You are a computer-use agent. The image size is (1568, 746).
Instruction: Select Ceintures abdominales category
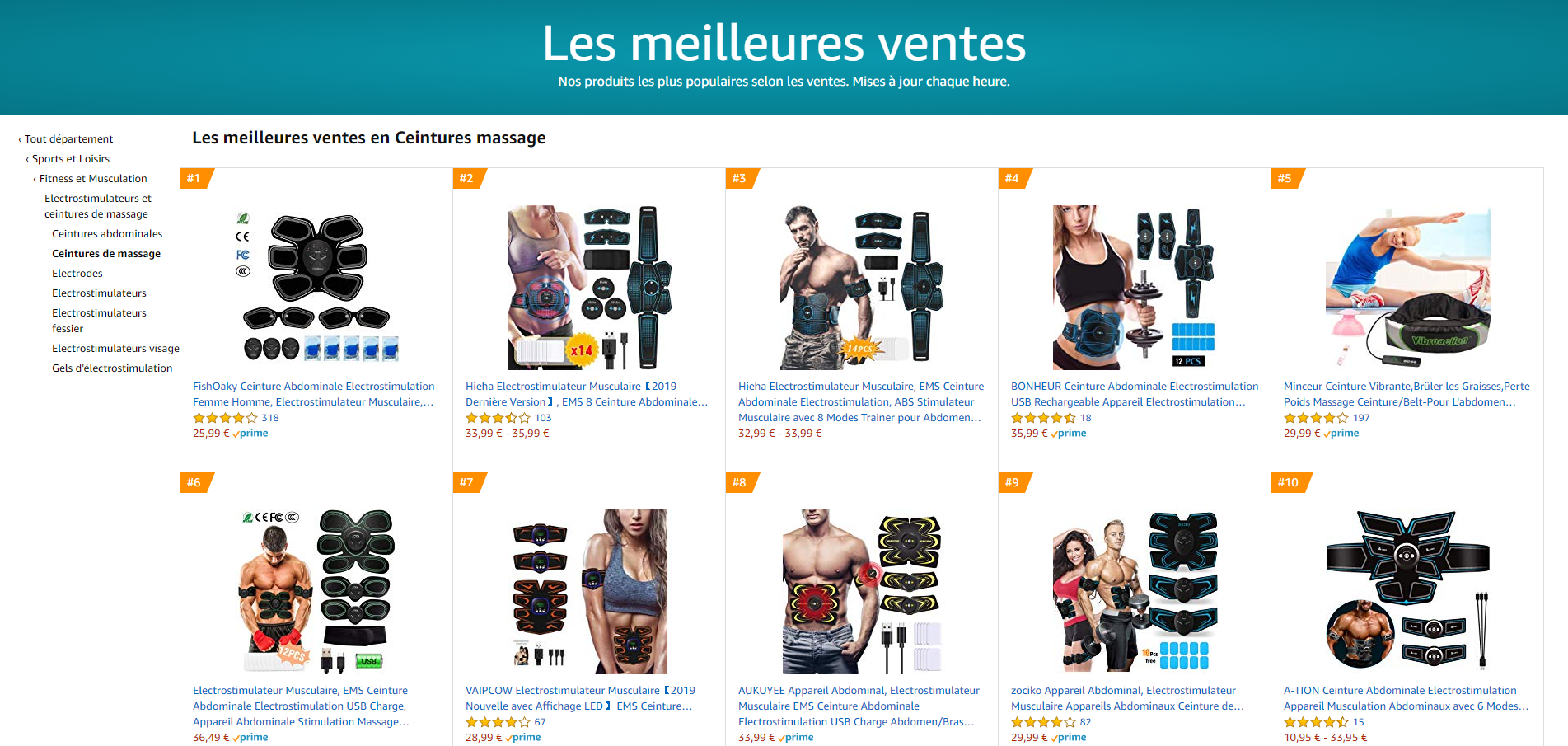107,234
